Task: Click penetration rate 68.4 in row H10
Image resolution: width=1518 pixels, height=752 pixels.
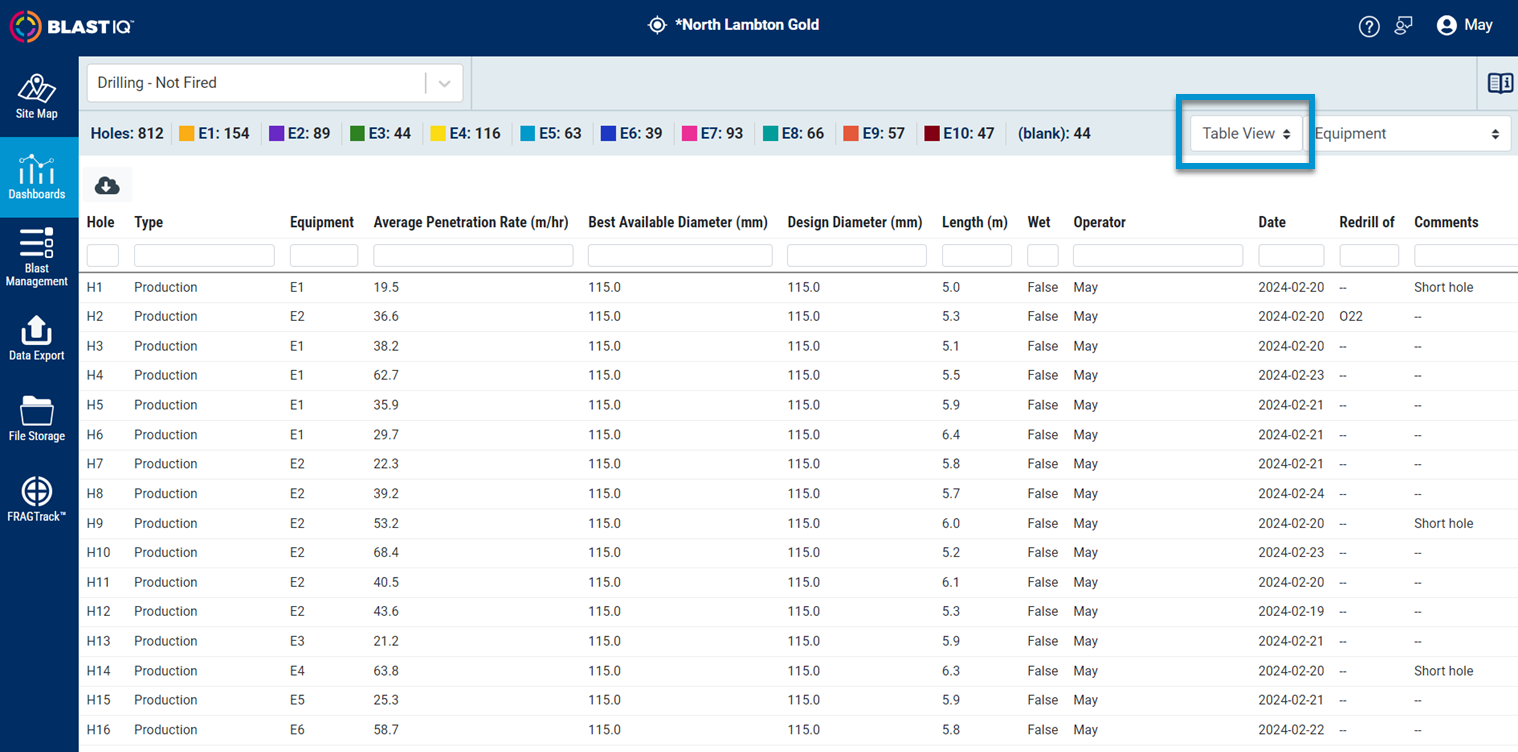Action: click(x=386, y=552)
